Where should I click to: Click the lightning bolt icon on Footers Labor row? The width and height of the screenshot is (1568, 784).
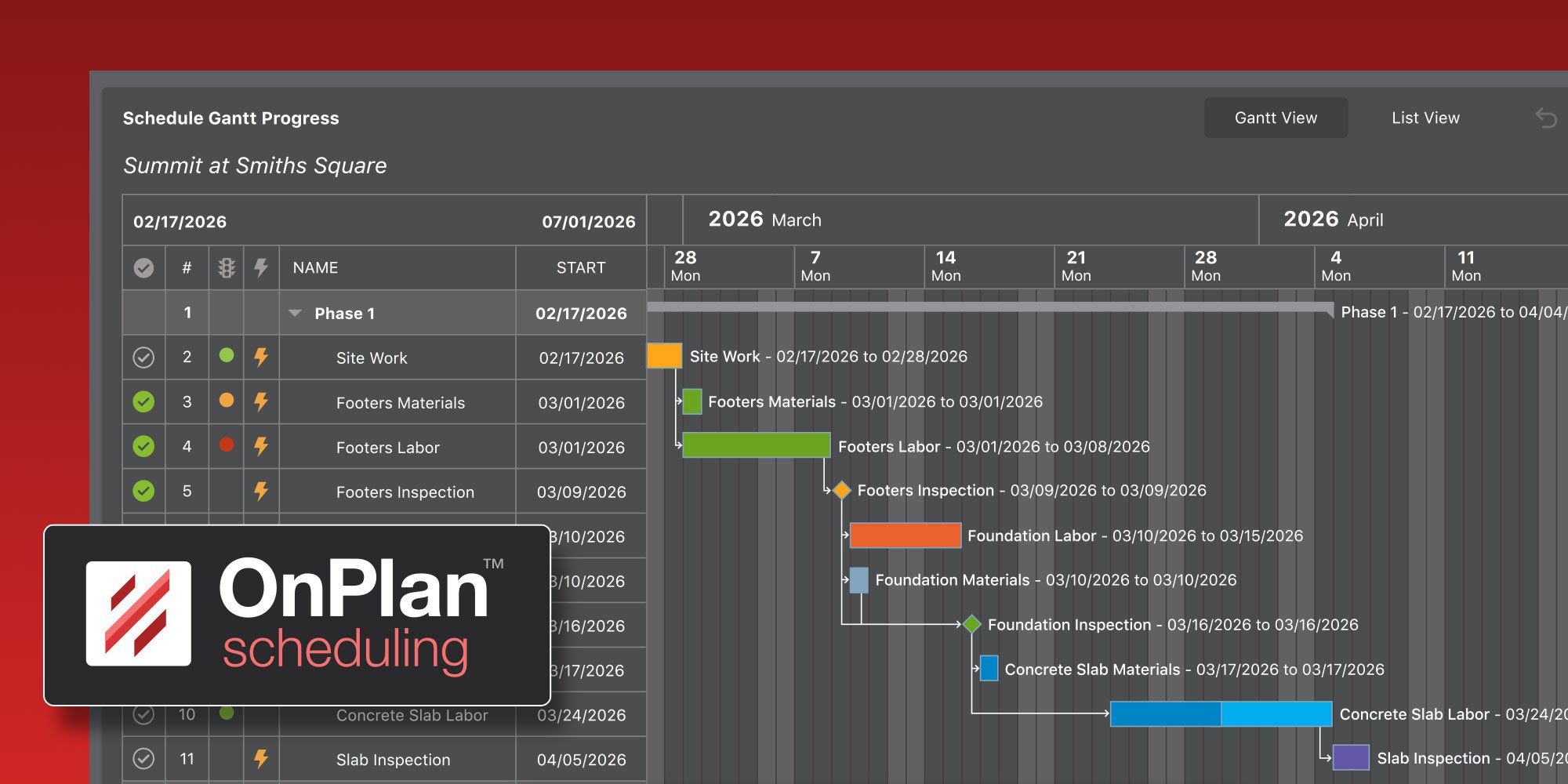click(x=261, y=447)
